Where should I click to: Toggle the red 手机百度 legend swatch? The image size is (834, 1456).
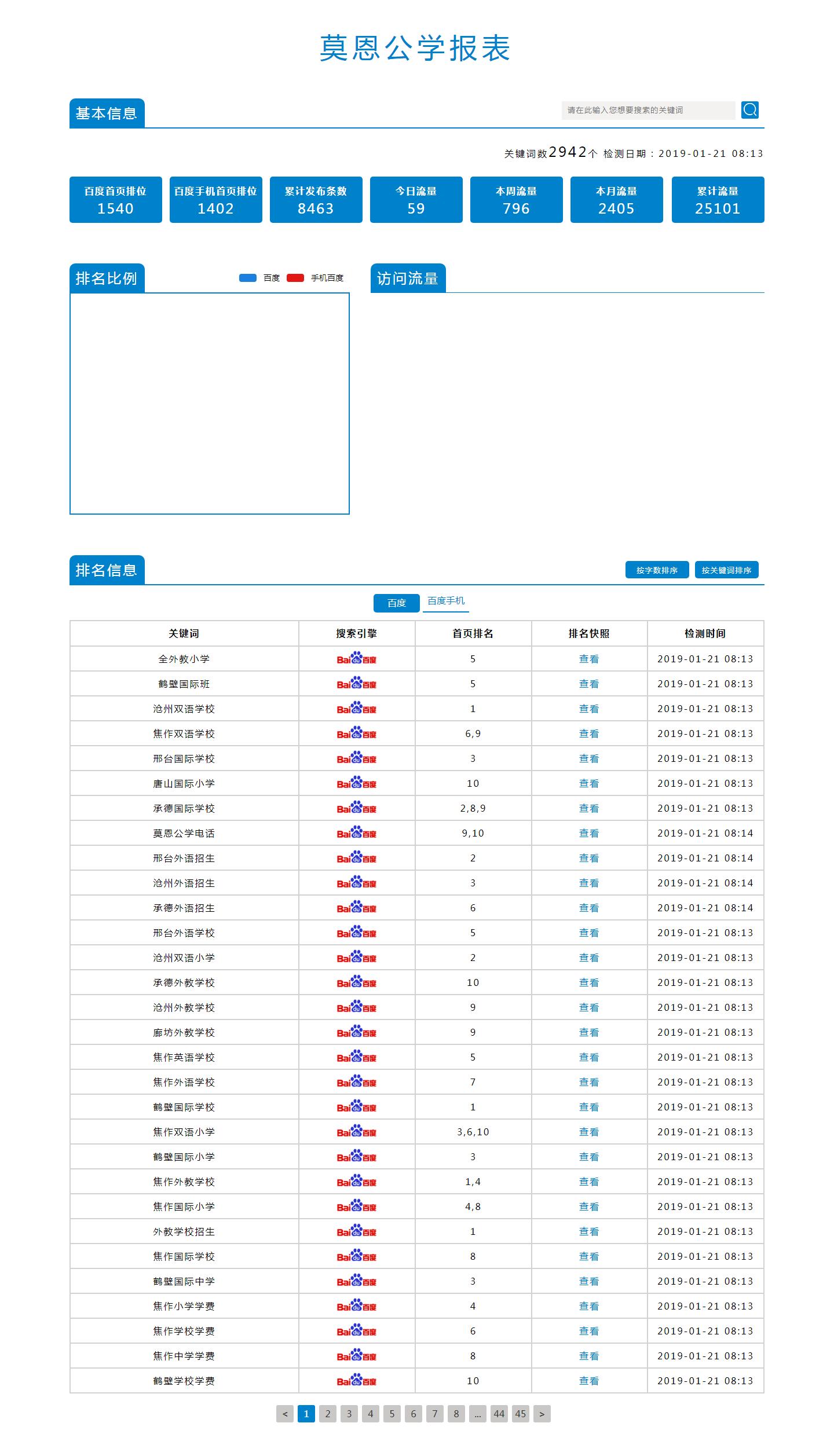coord(295,278)
